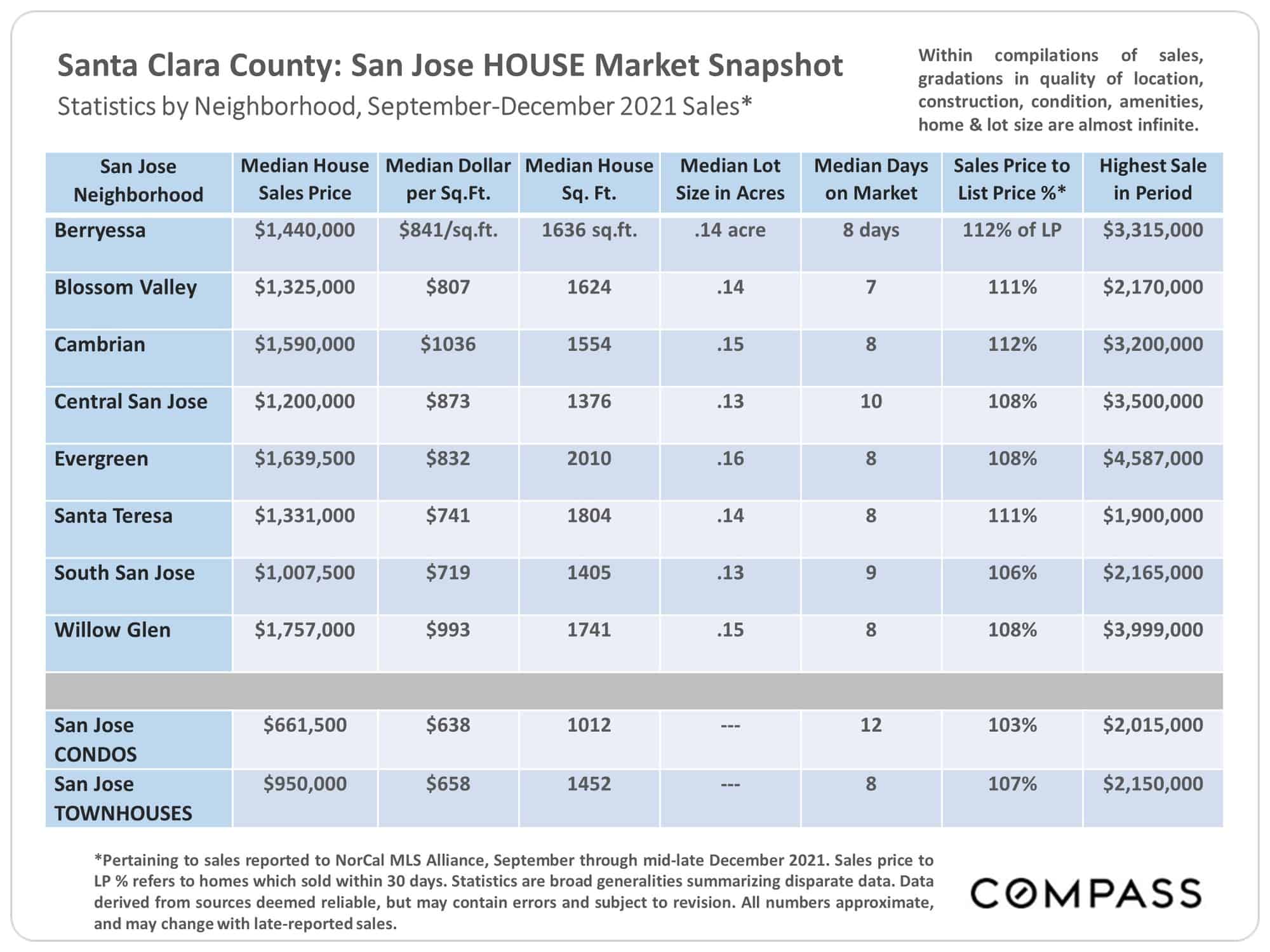Screen dimensions: 1270x952
Task: Click the Central San Jose row label
Action: 138,414
